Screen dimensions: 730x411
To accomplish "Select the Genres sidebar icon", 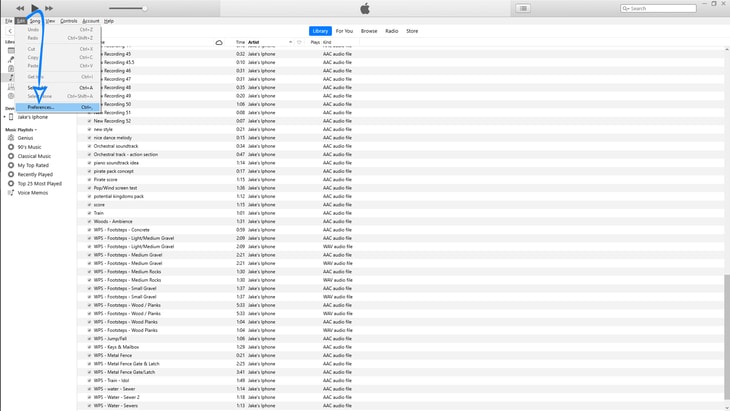I will coord(11,87).
